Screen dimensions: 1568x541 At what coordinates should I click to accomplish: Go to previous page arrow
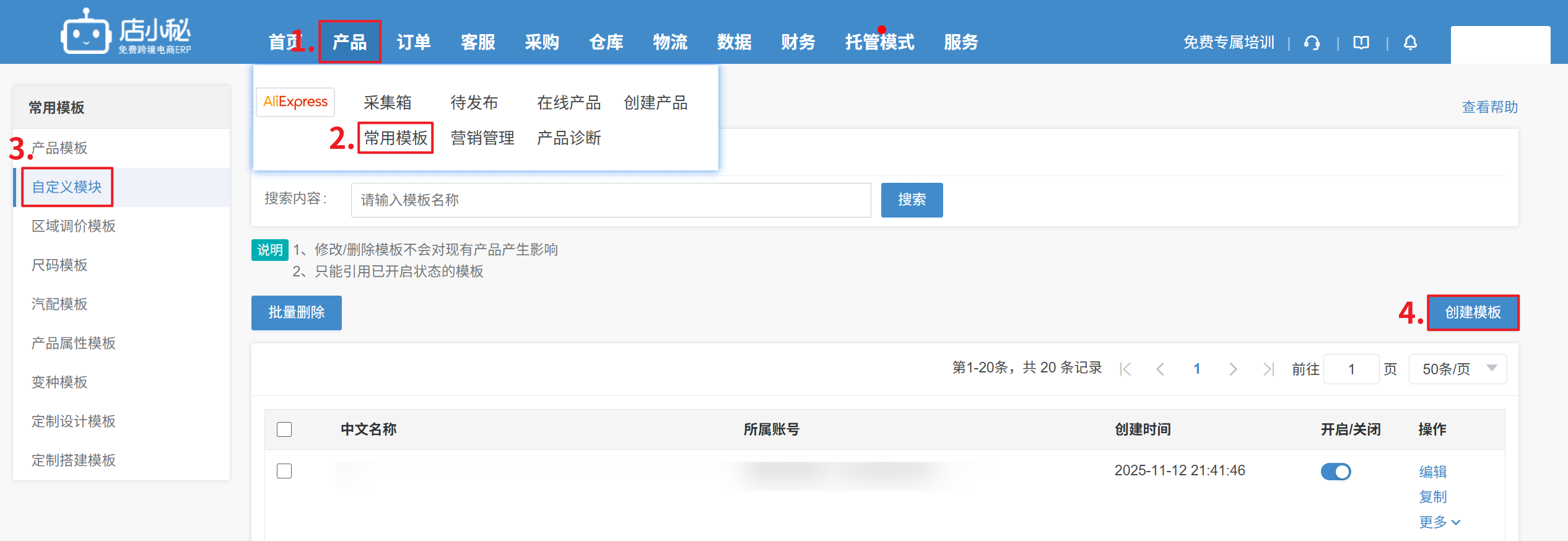tap(1161, 369)
